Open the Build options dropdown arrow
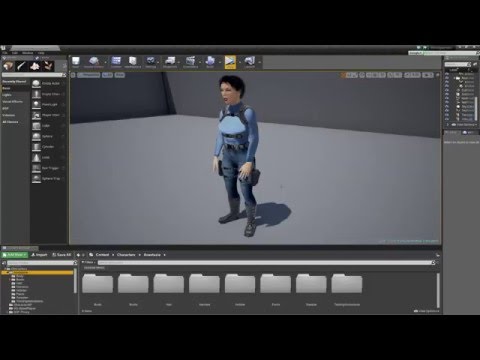Viewport: 480px width, 360px height. tap(219, 62)
